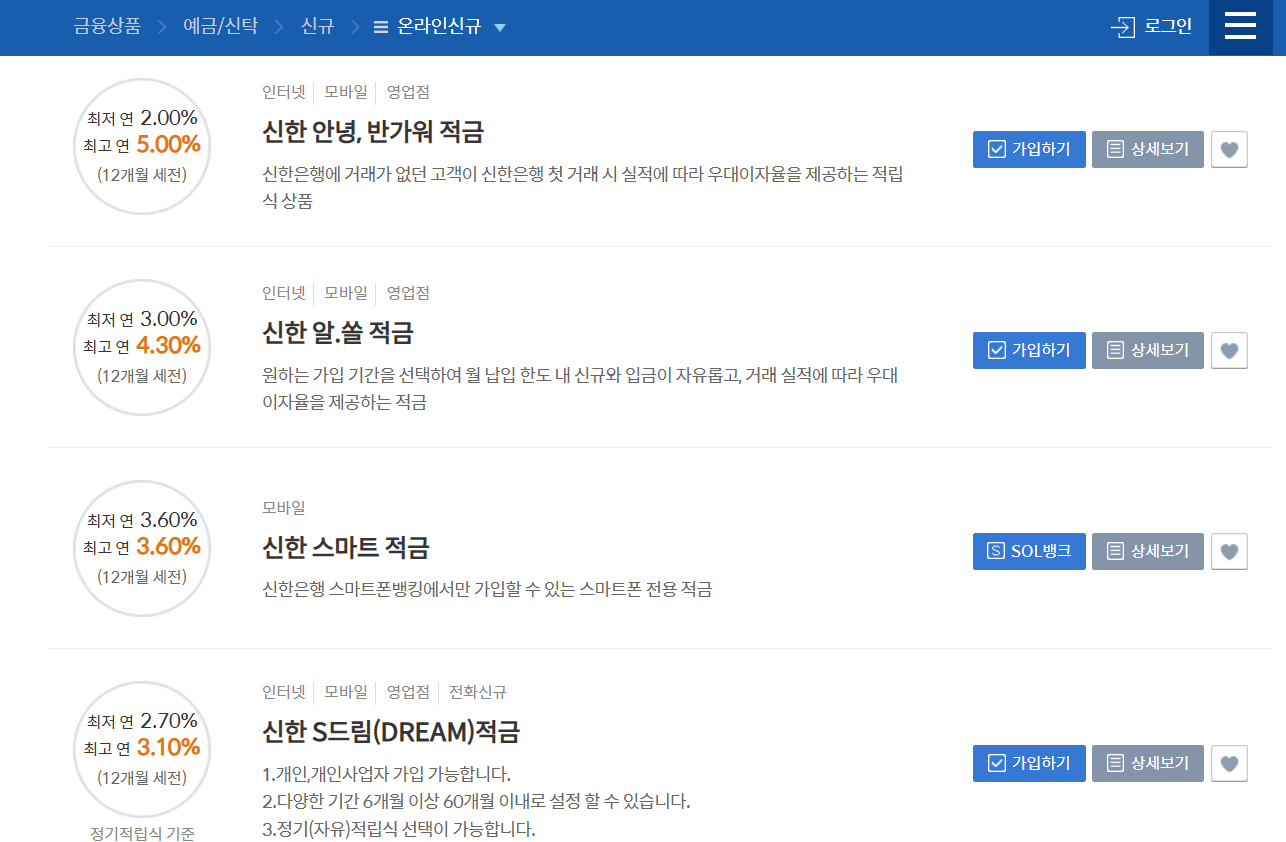Click 상세보기 for 신한 알.쏠 적금
1286x842 pixels.
(1148, 350)
